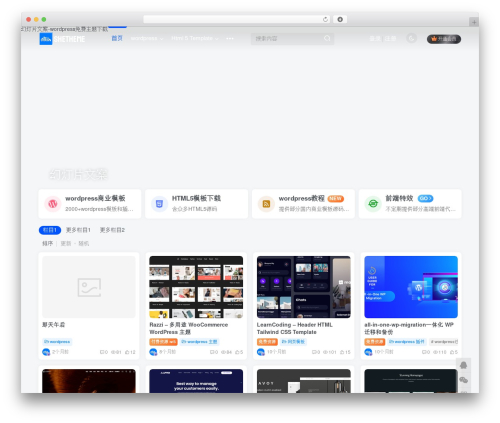Switch to the 更多栏目1 tab
Screen dimensions: 500x423
point(78,230)
